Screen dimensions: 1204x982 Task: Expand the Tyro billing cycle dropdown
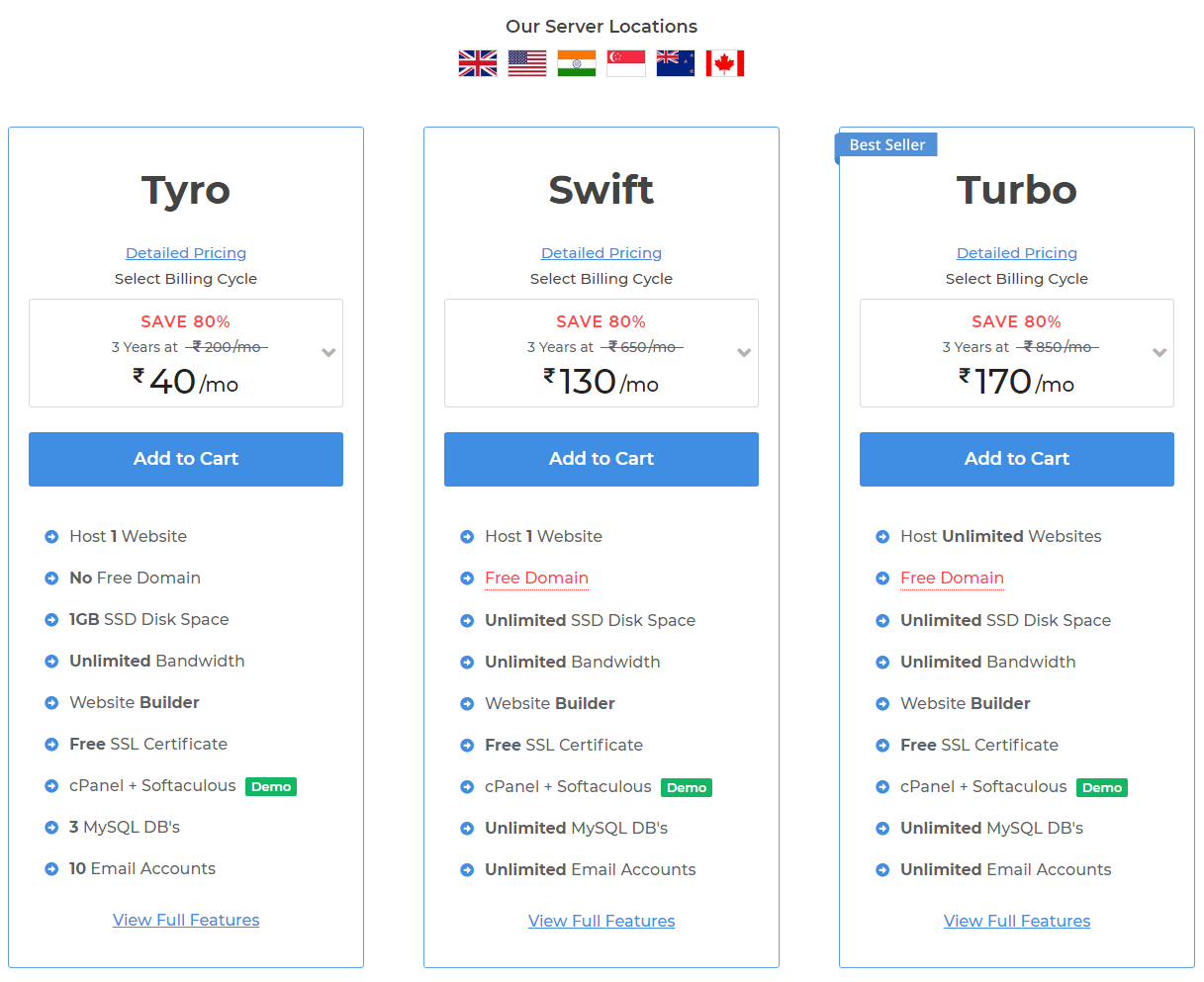point(186,353)
